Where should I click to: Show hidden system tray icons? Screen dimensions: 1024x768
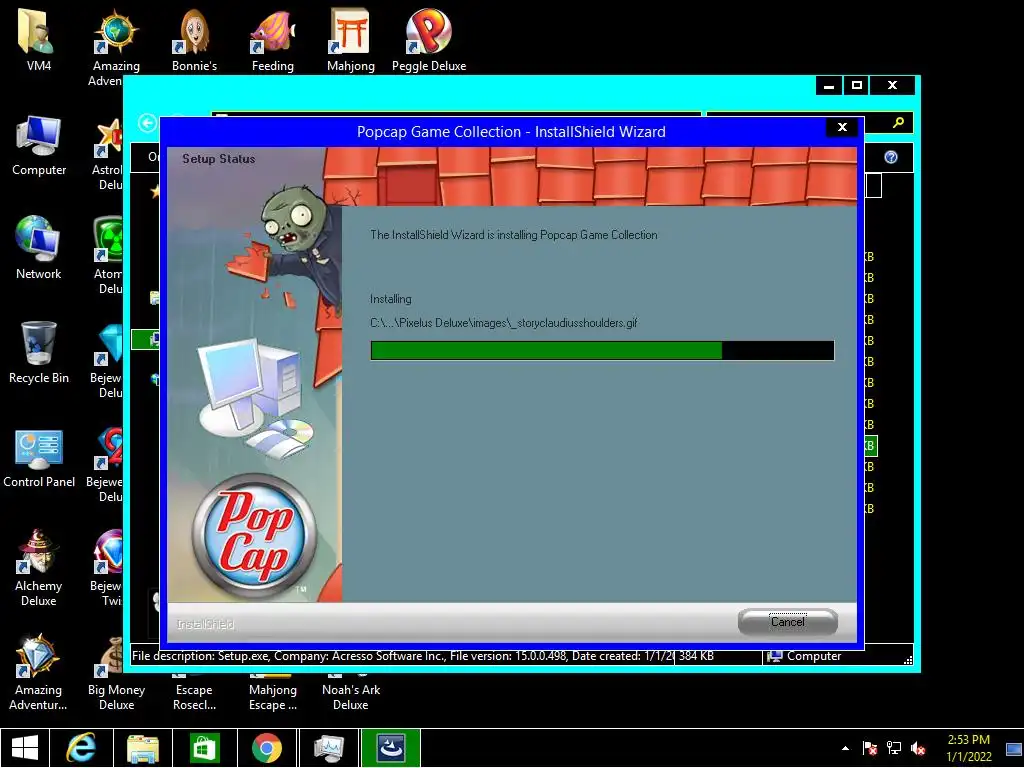(846, 748)
